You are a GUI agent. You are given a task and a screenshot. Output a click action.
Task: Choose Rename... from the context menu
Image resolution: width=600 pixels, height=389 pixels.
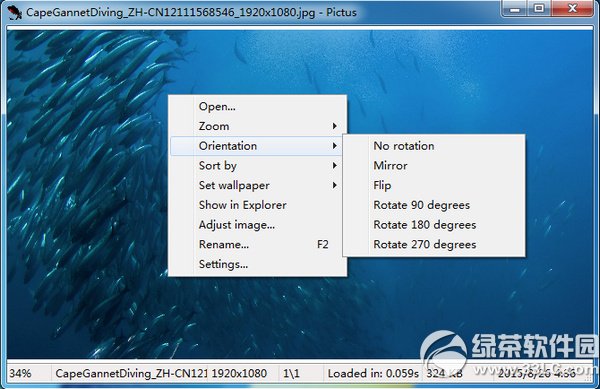258,244
